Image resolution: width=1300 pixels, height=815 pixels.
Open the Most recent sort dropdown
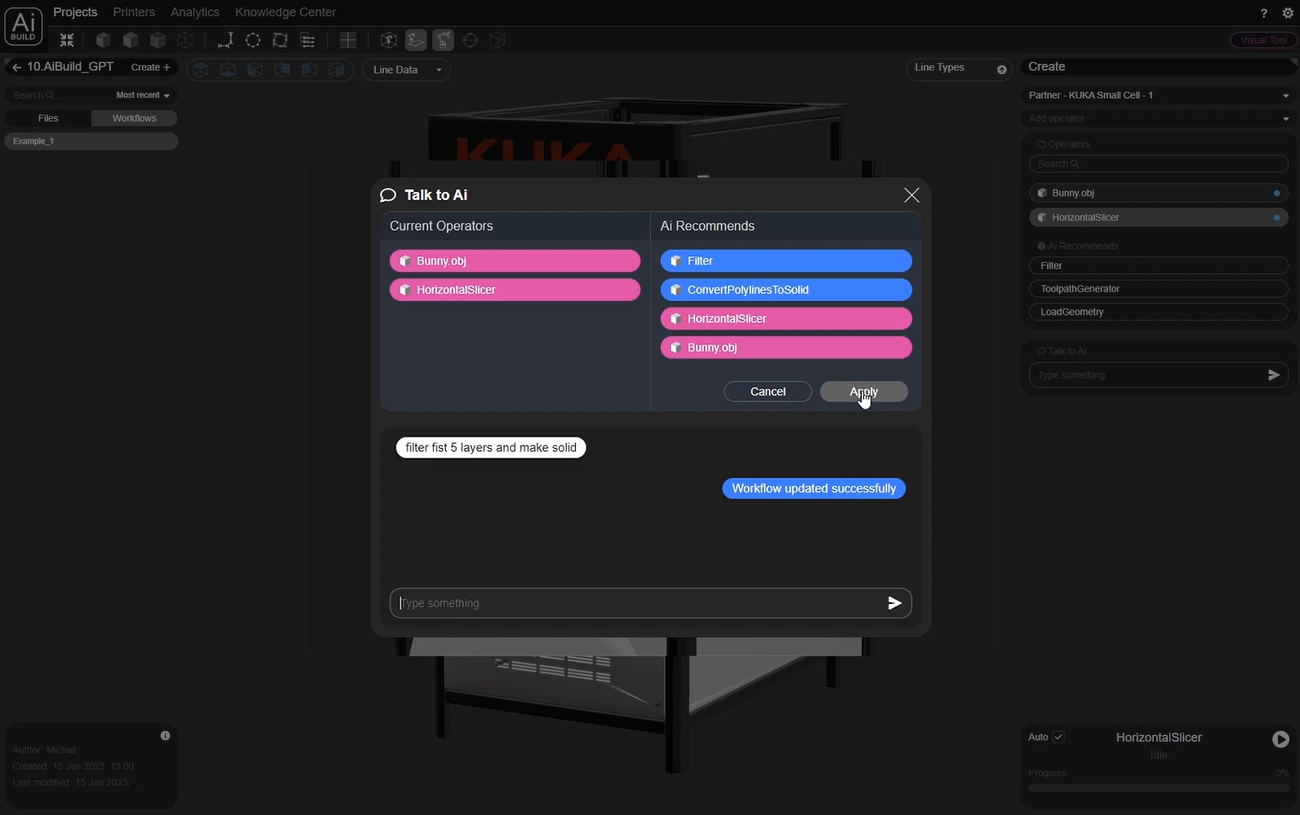pos(143,95)
